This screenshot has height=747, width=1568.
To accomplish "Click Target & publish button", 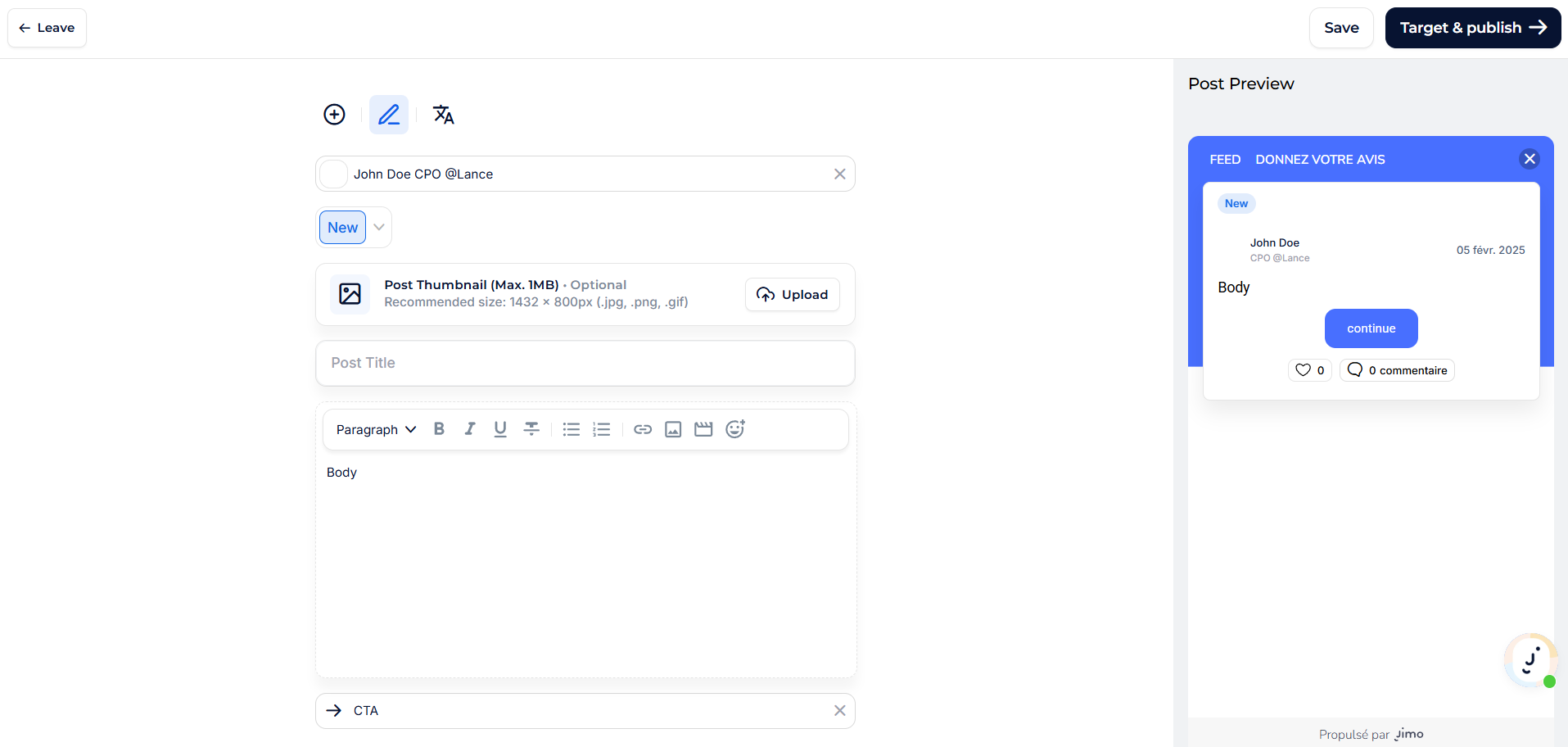I will tap(1472, 28).
